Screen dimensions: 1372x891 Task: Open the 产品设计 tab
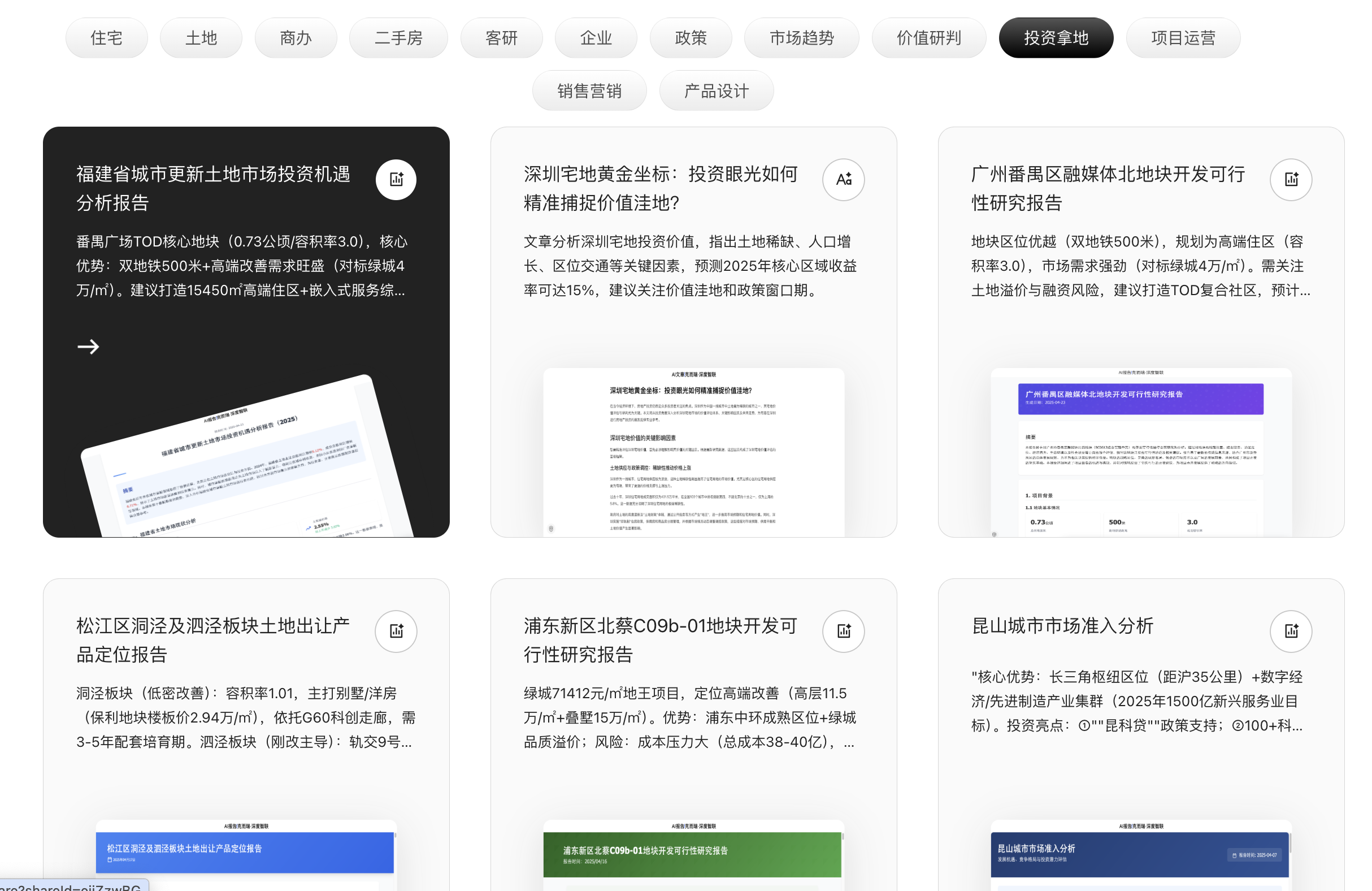click(x=717, y=90)
